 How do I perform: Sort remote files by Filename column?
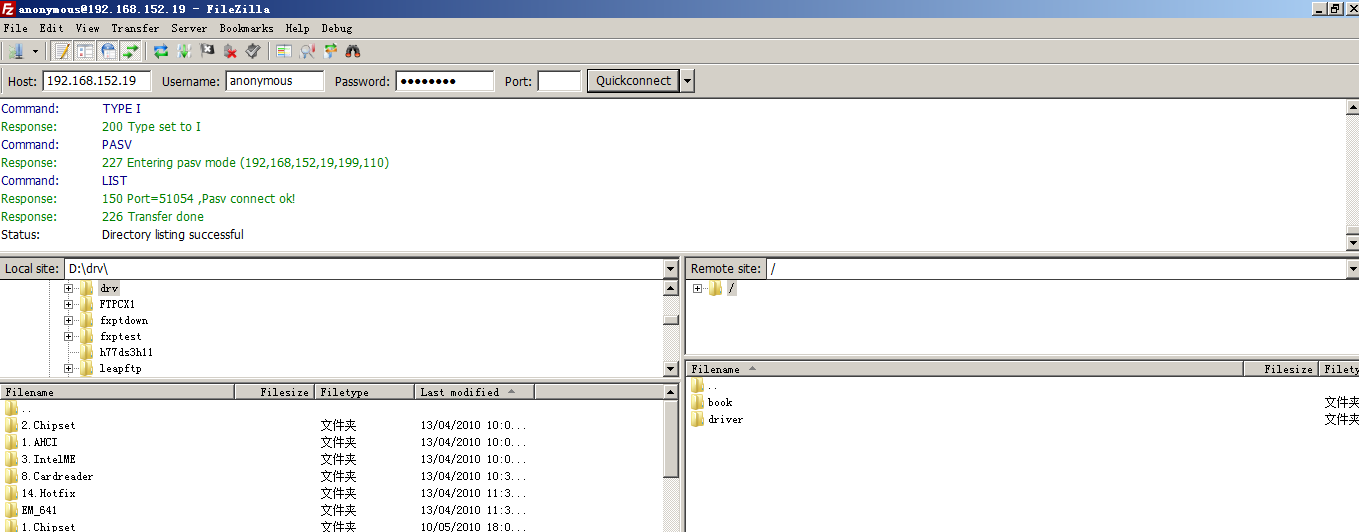pos(965,369)
